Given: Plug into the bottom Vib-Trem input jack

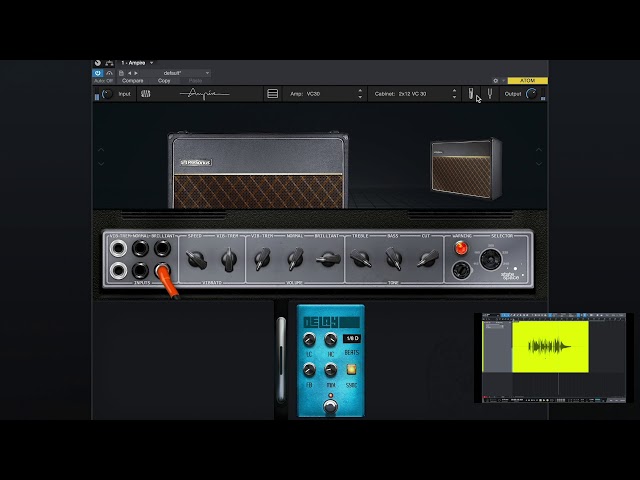Looking at the screenshot, I should pyautogui.click(x=118, y=270).
